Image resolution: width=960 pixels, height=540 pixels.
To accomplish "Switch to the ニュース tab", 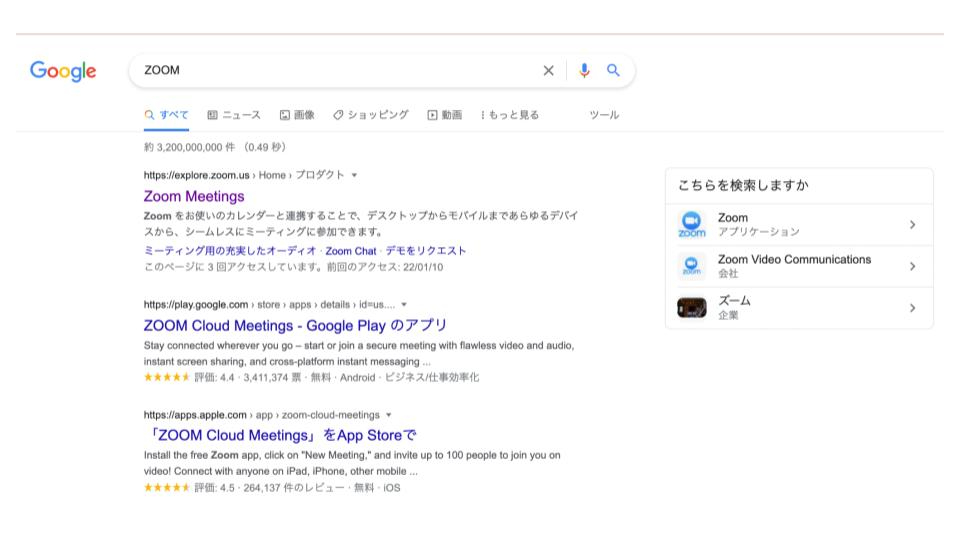I will [234, 114].
